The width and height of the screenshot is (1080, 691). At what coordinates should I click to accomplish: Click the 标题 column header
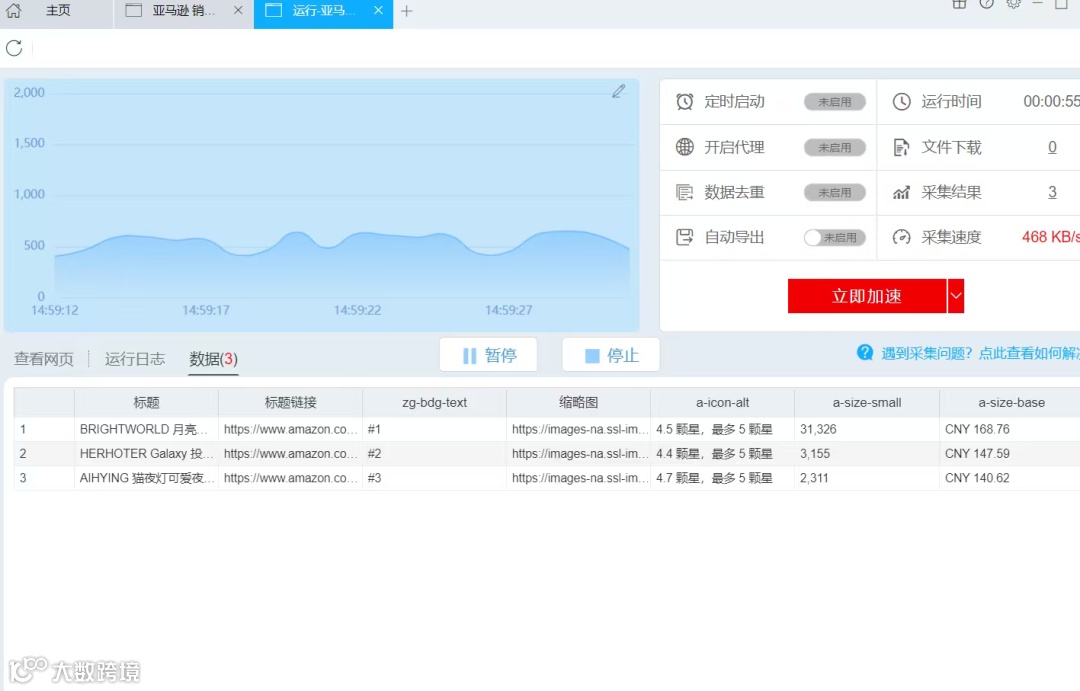[147, 402]
